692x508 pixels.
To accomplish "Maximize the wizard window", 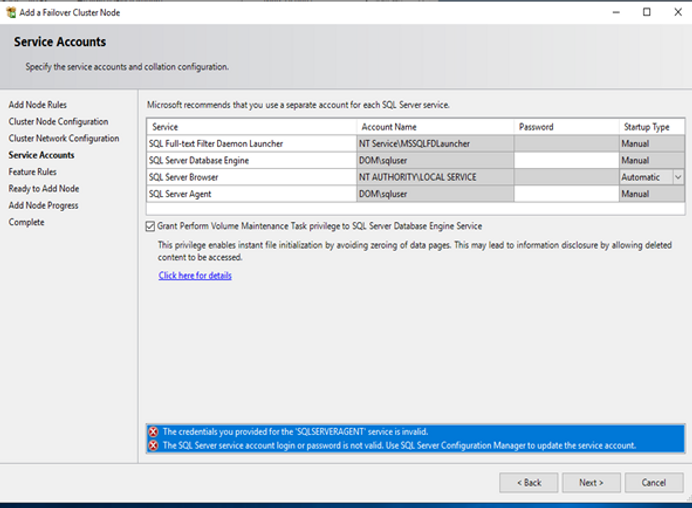I will [646, 12].
